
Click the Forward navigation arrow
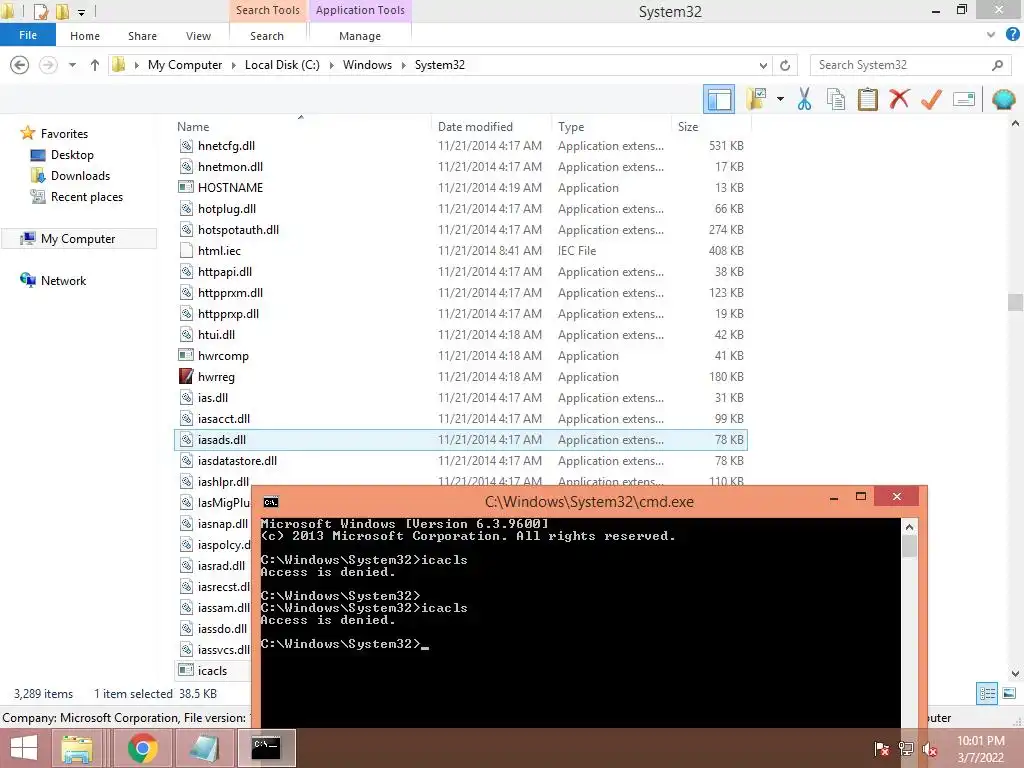point(48,65)
